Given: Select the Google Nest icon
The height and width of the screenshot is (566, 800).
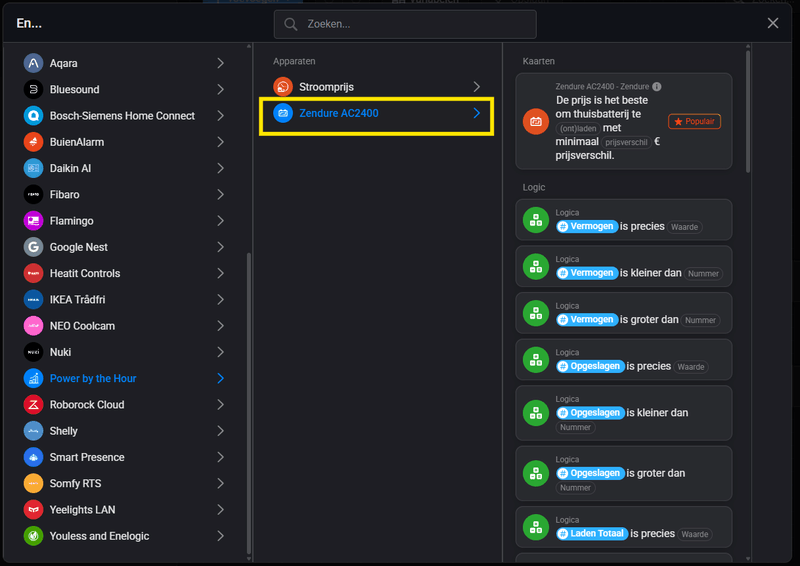Looking at the screenshot, I should (x=33, y=247).
